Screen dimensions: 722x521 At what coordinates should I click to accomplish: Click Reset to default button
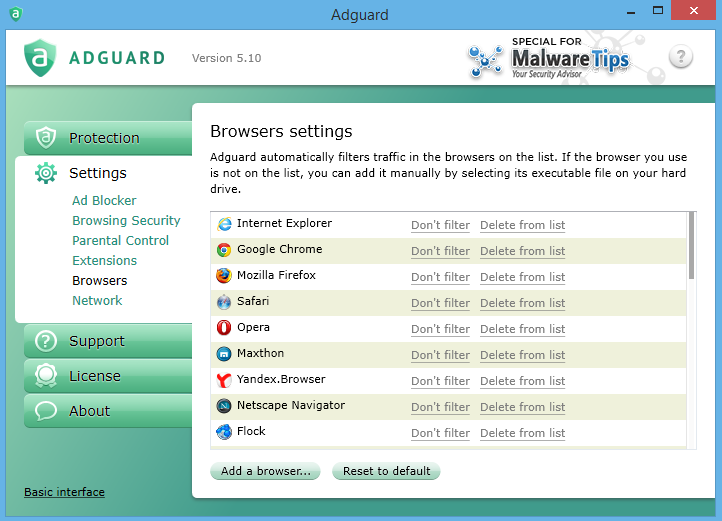point(386,471)
